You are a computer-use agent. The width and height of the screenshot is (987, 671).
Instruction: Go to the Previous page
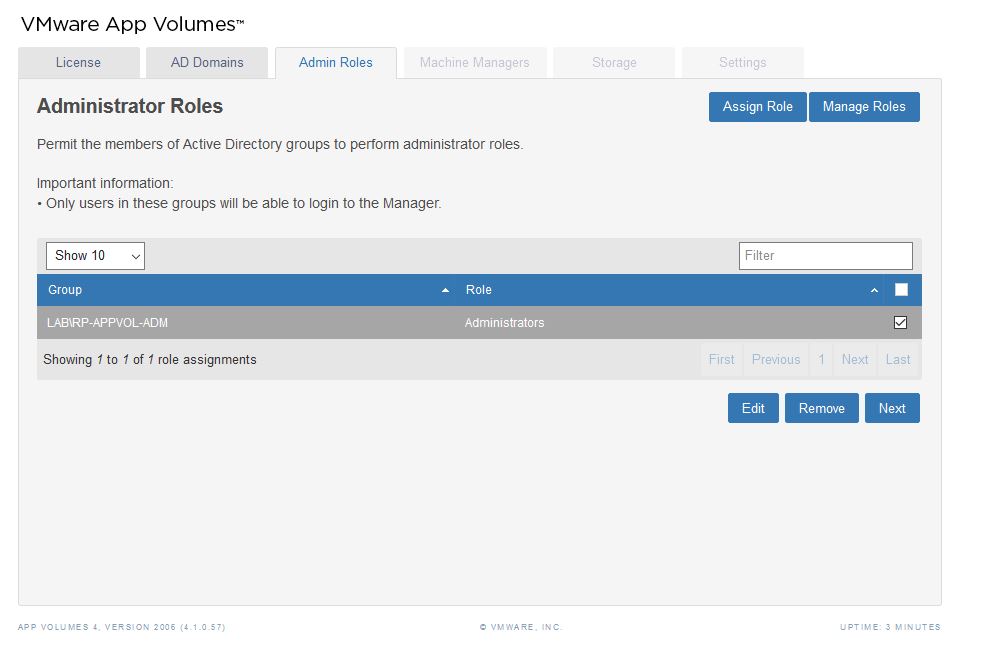(x=776, y=359)
